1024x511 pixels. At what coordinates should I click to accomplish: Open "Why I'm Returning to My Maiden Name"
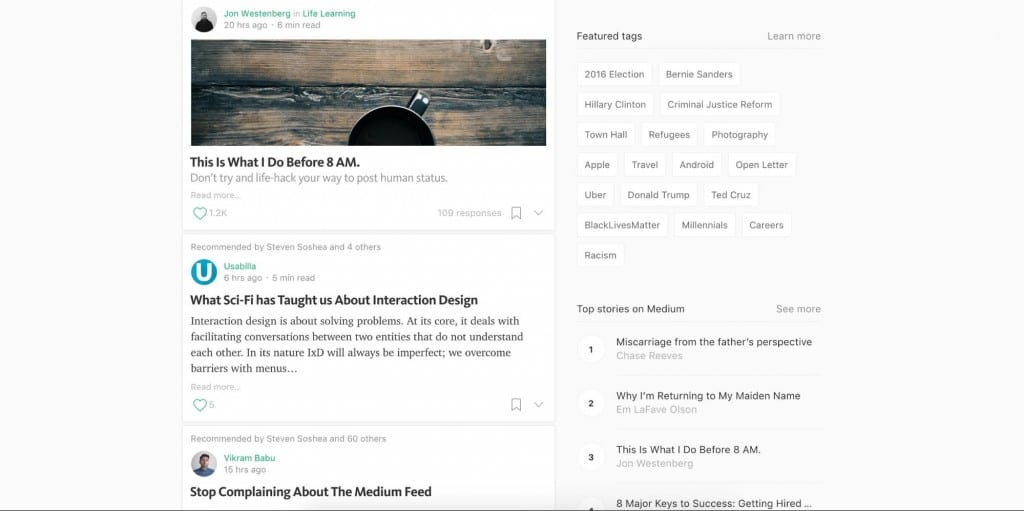[708, 395]
